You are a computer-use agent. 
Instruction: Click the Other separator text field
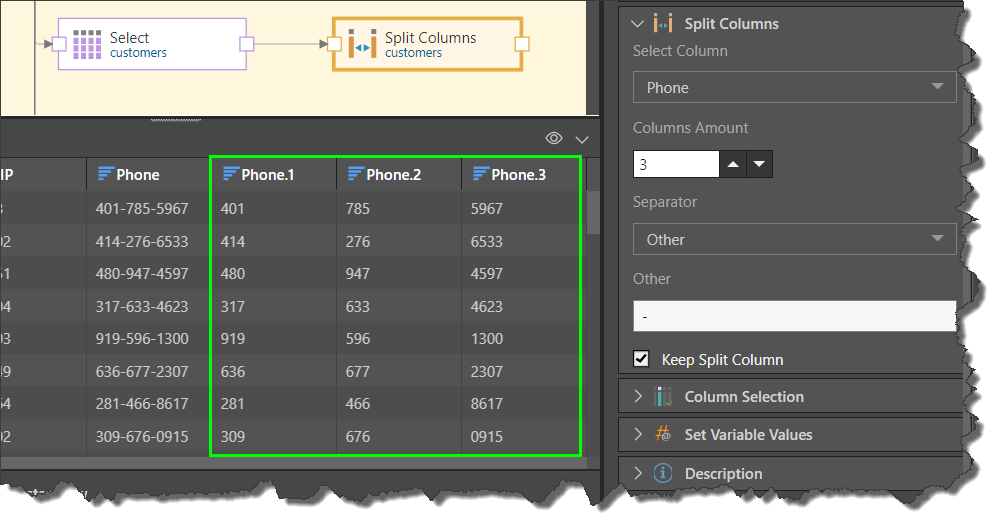(794, 316)
